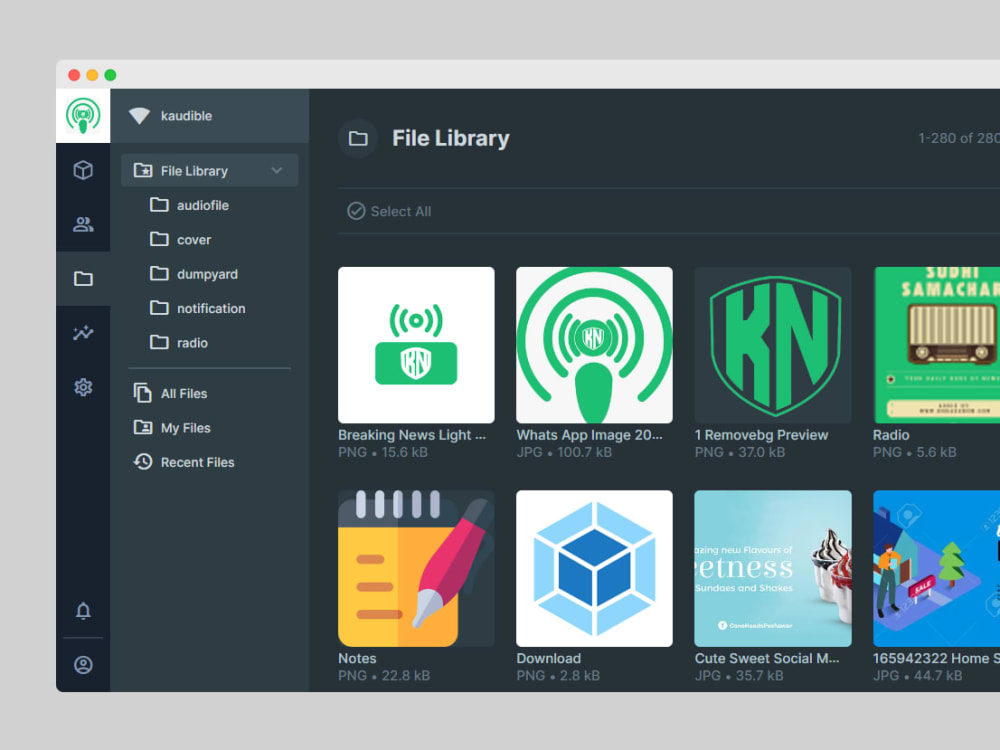
Task: Open the user account icon at bottom left
Action: 83,665
